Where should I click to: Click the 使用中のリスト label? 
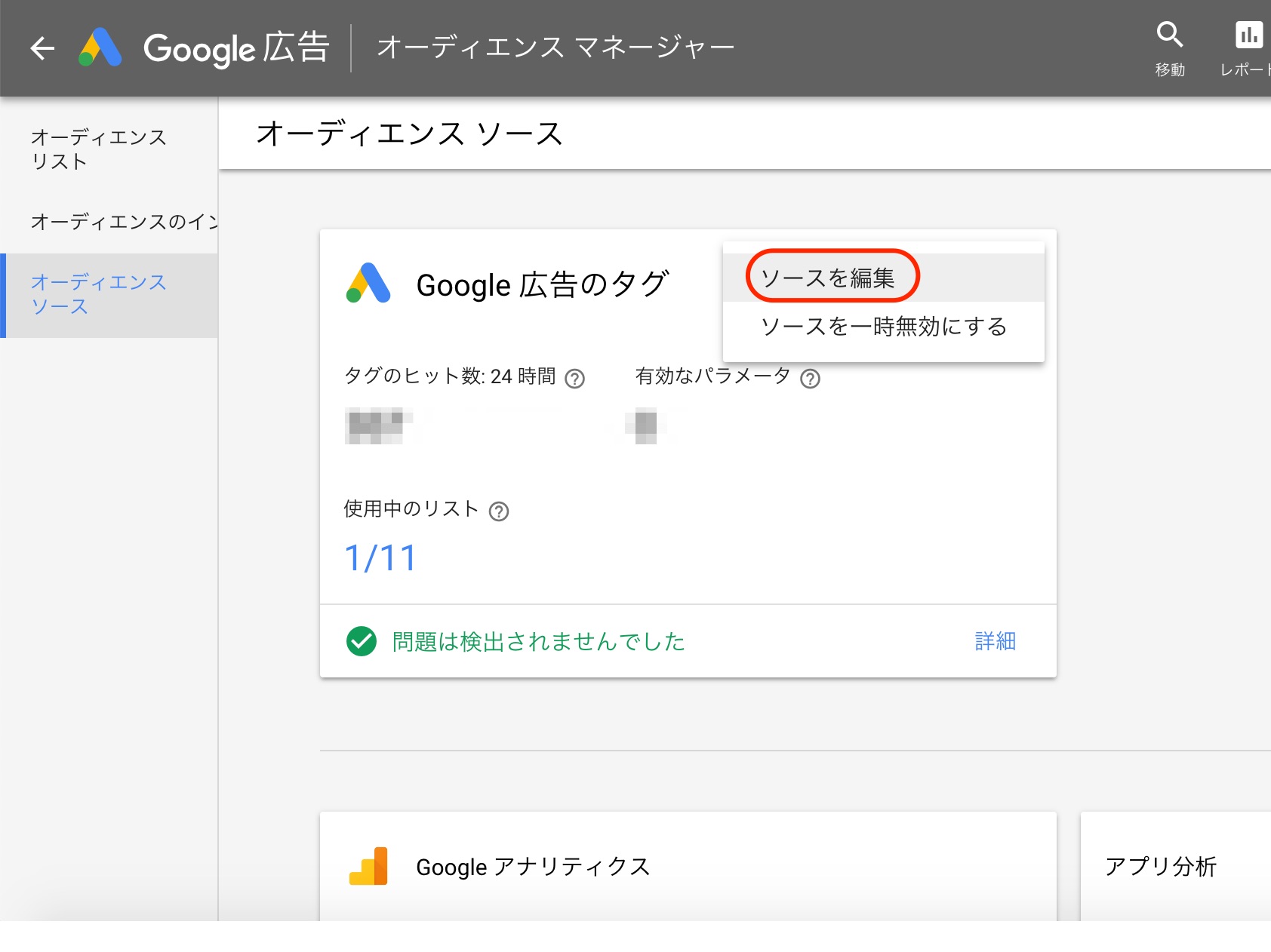point(411,509)
